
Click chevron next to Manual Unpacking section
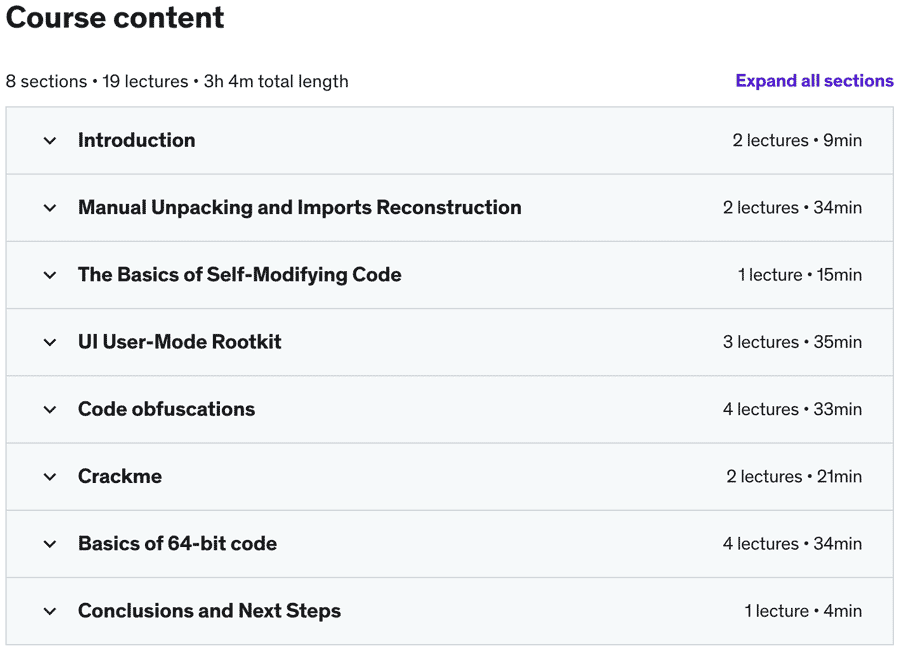(x=50, y=208)
